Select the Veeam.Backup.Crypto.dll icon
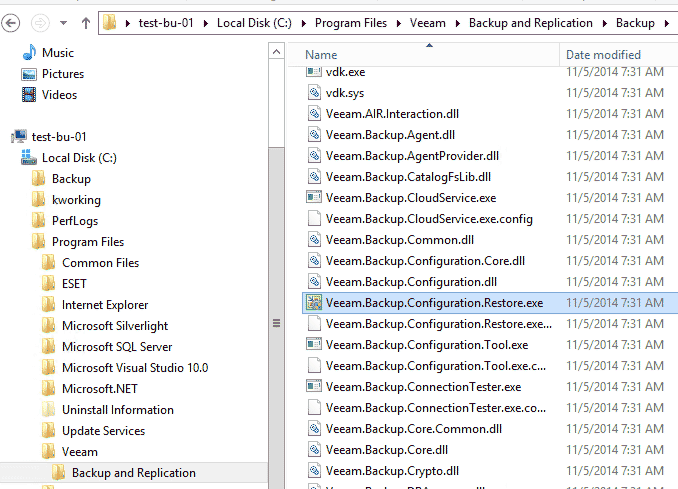This screenshot has height=489, width=678. [x=314, y=471]
